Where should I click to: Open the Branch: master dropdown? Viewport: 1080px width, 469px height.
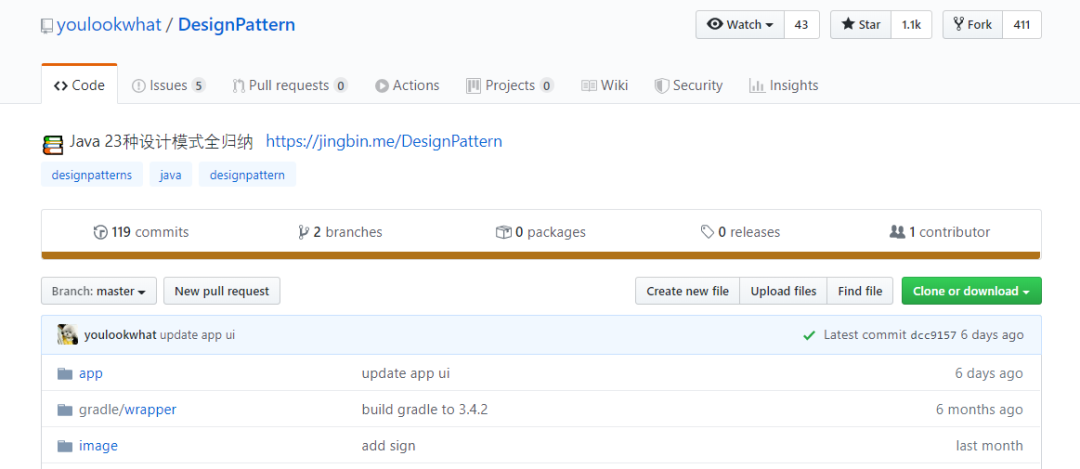pyautogui.click(x=98, y=291)
